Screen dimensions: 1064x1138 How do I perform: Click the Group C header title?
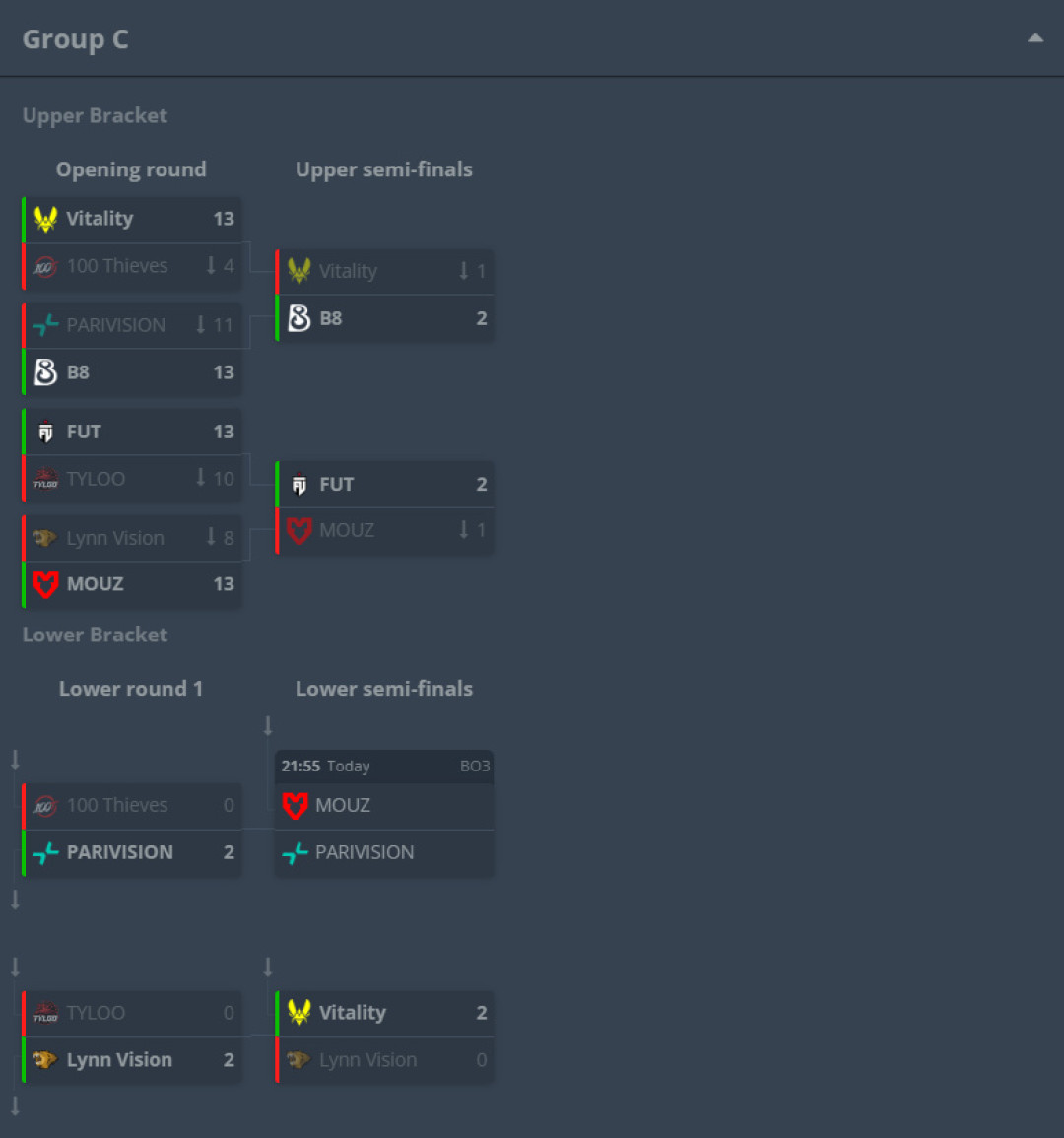76,39
